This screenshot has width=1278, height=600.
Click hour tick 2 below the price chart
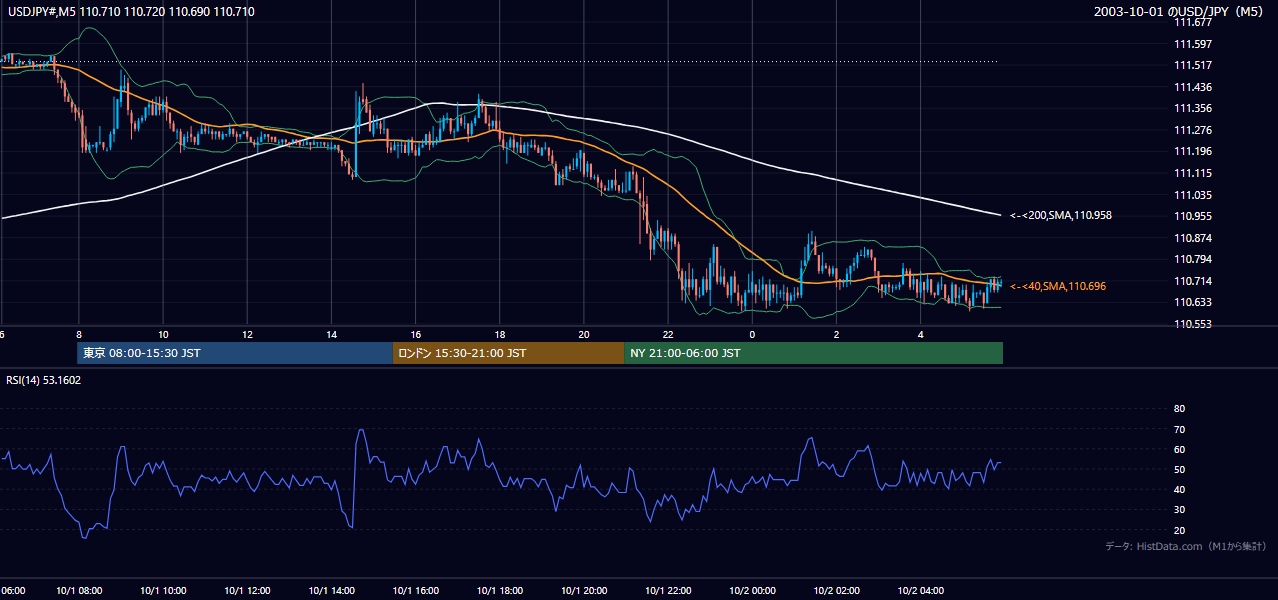pos(836,334)
